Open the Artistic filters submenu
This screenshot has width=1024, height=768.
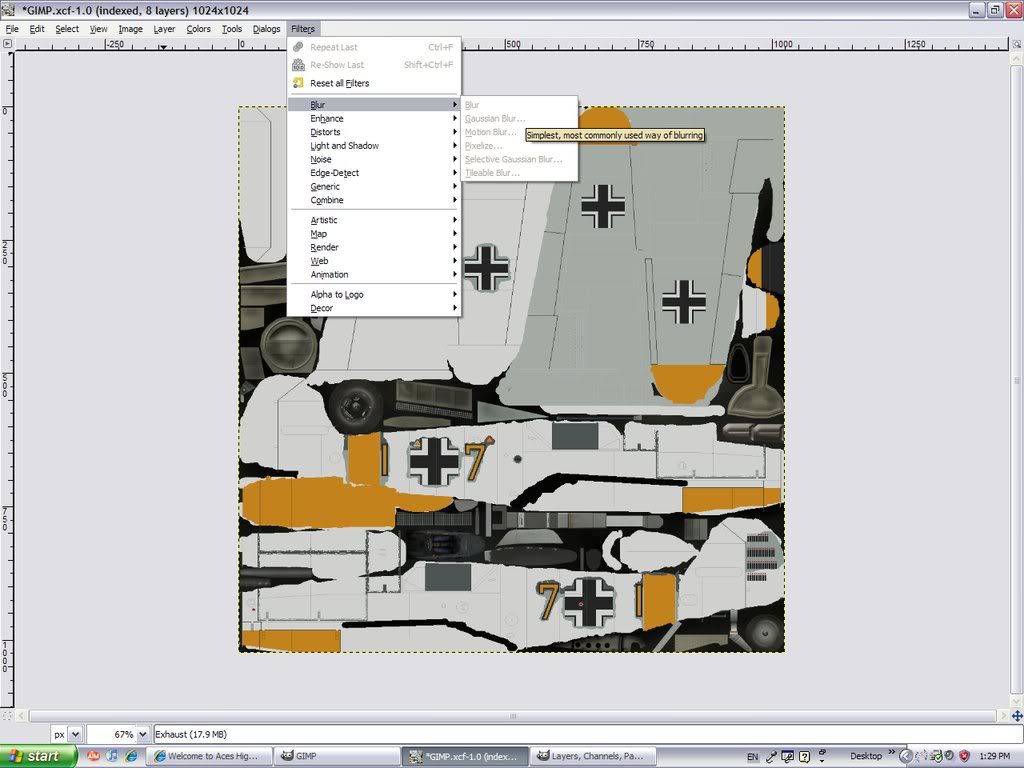374,220
